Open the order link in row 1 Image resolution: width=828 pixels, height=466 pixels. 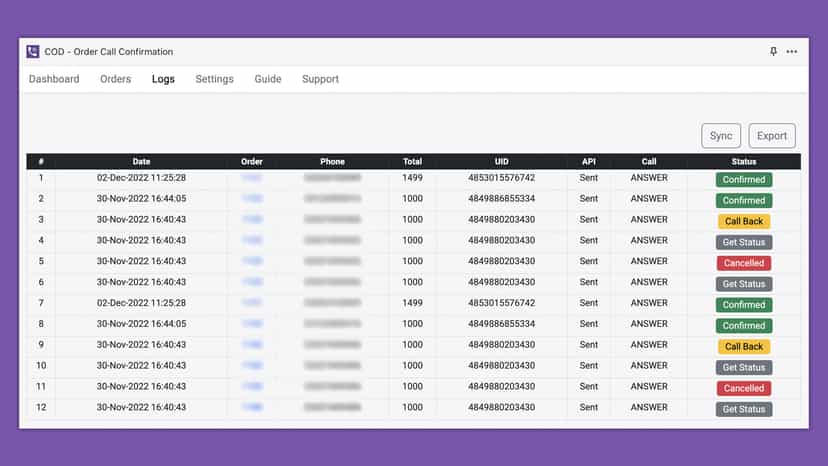[252, 178]
